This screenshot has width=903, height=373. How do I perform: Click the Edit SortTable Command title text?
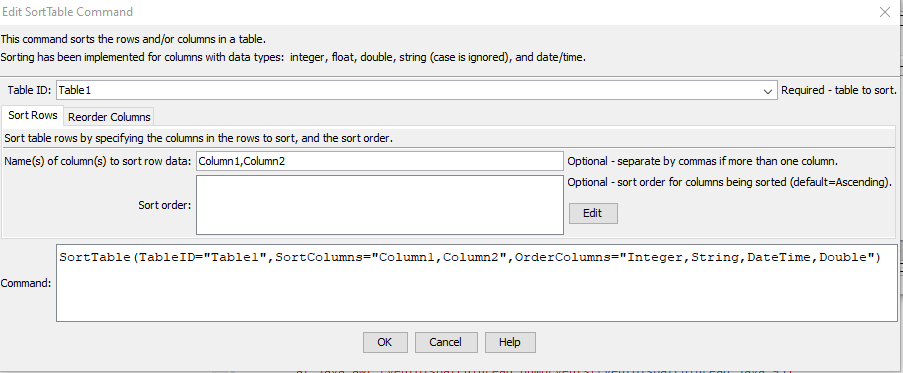[67, 12]
